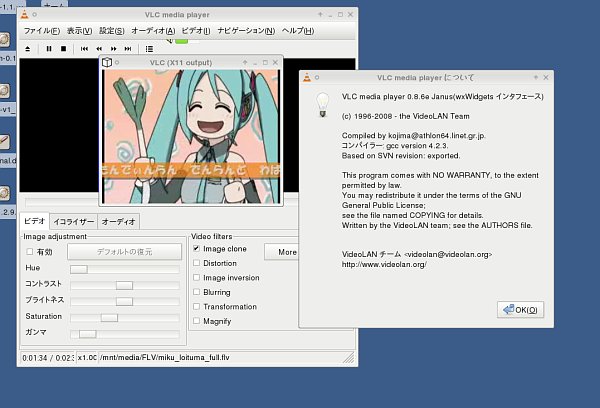Enable the 有効 image adjustment checkbox

point(29,251)
